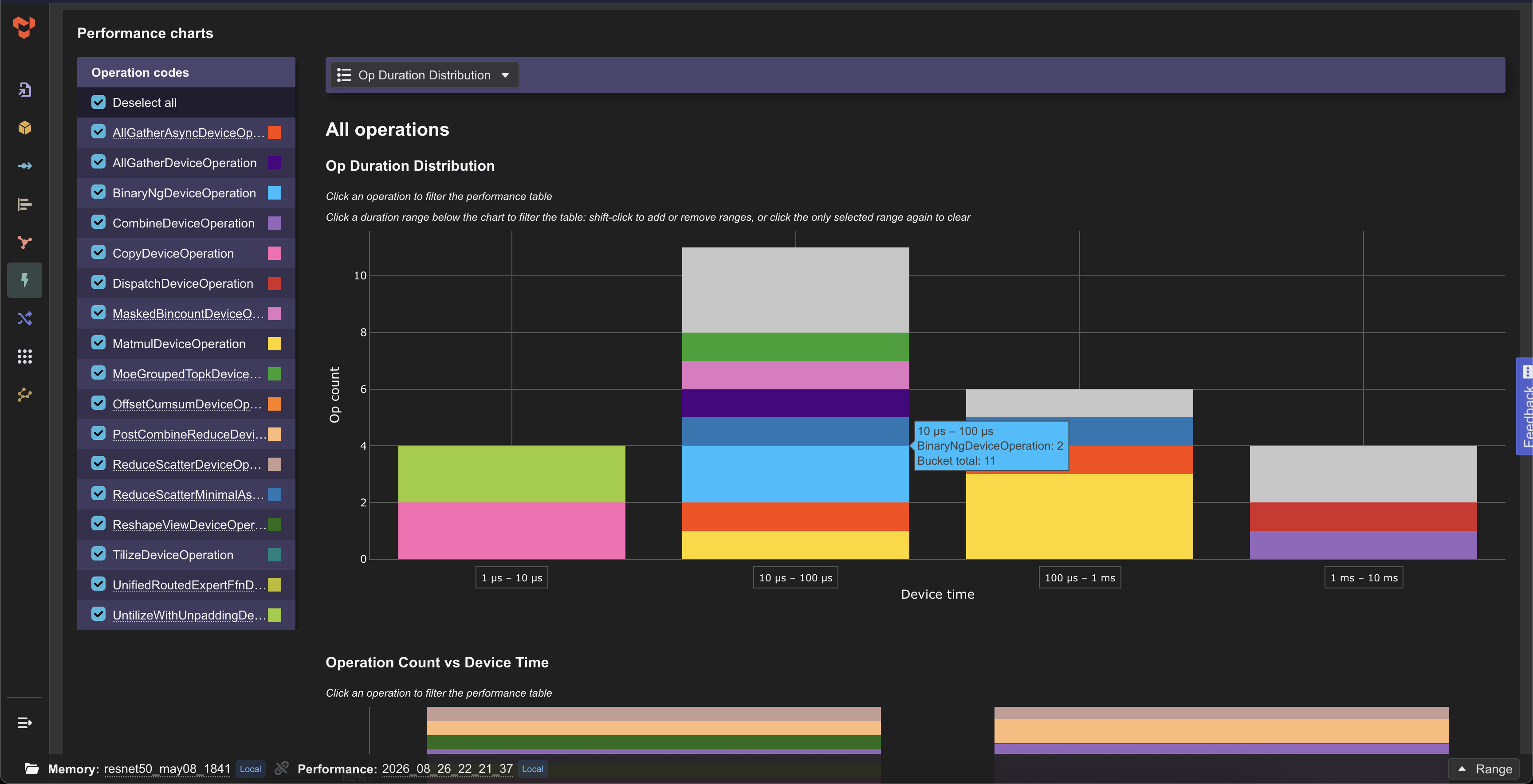Open the shuffle arrows icon in sidebar
Viewport: 1533px width, 784px height.
point(24,318)
